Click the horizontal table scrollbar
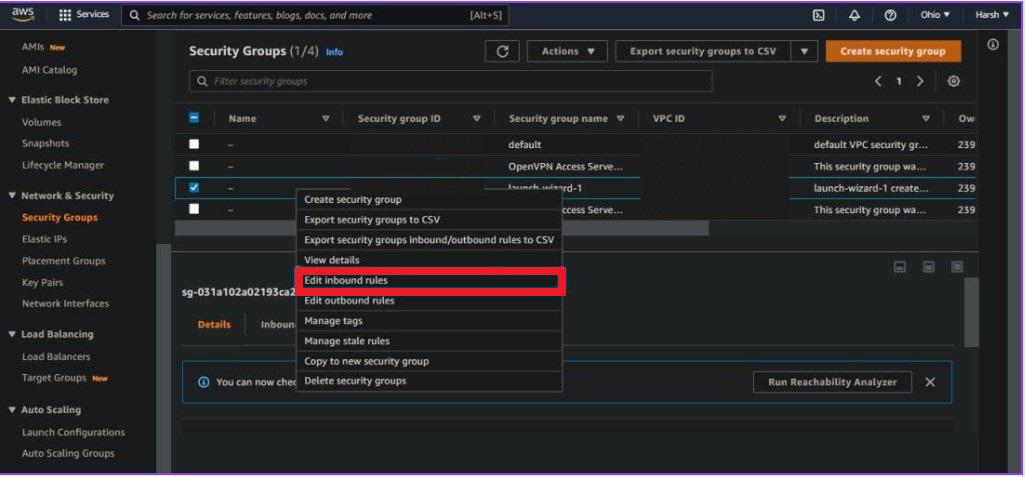Image resolution: width=1025 pixels, height=477 pixels. click(442, 228)
